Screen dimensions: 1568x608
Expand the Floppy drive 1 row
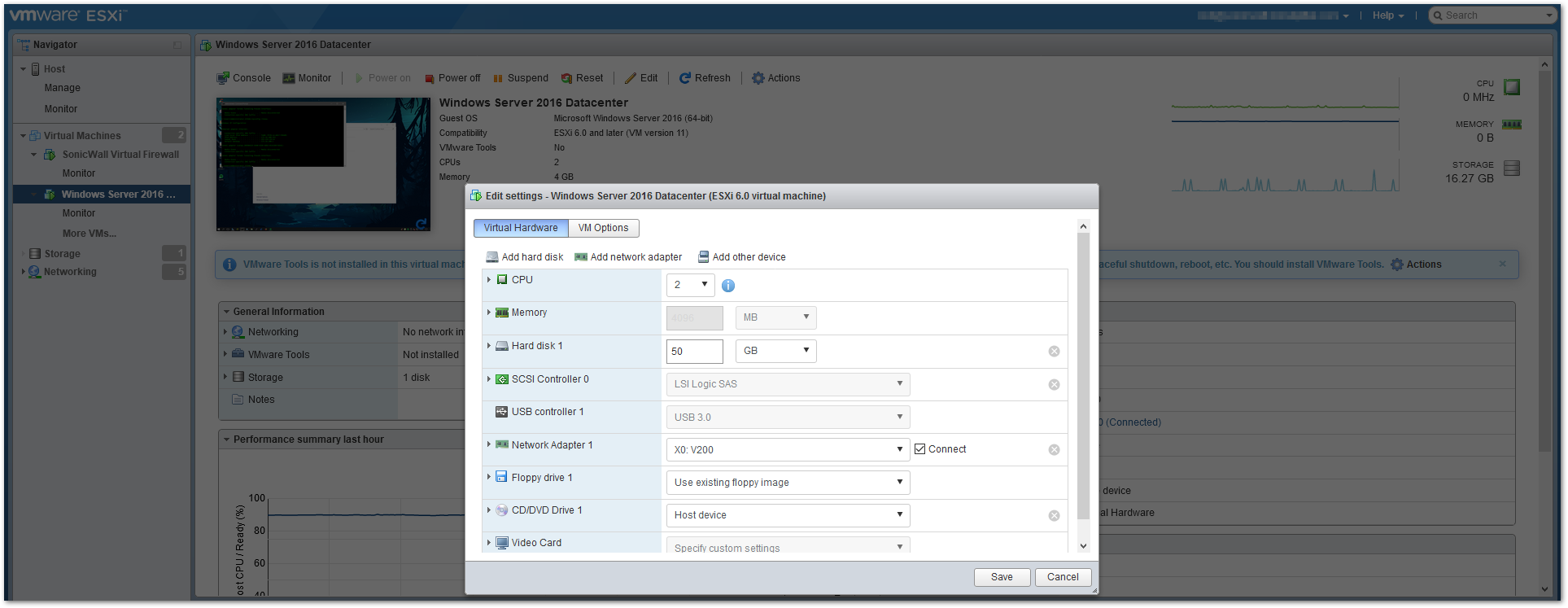(x=489, y=478)
